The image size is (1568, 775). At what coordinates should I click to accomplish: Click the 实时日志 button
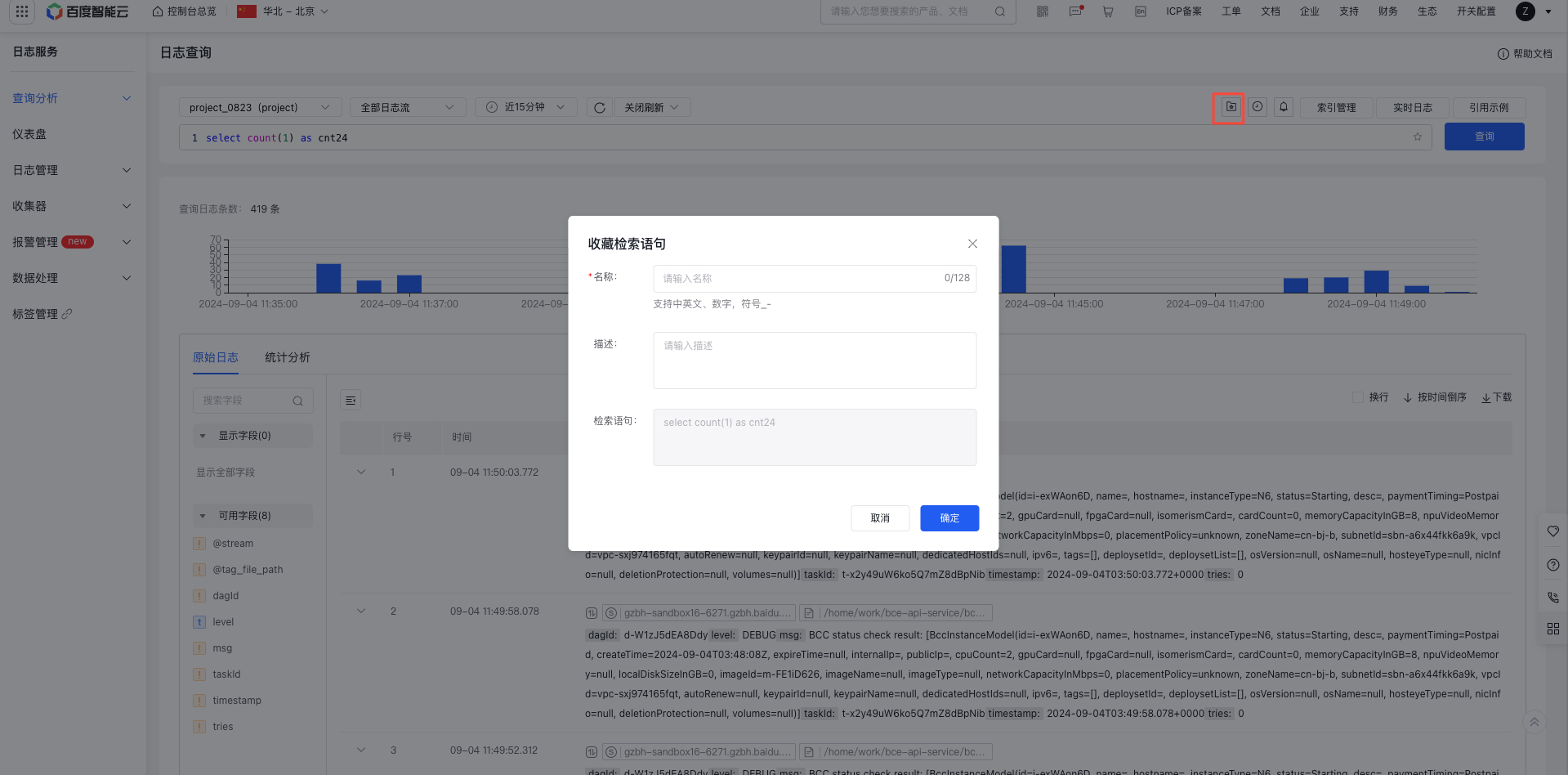[1413, 108]
